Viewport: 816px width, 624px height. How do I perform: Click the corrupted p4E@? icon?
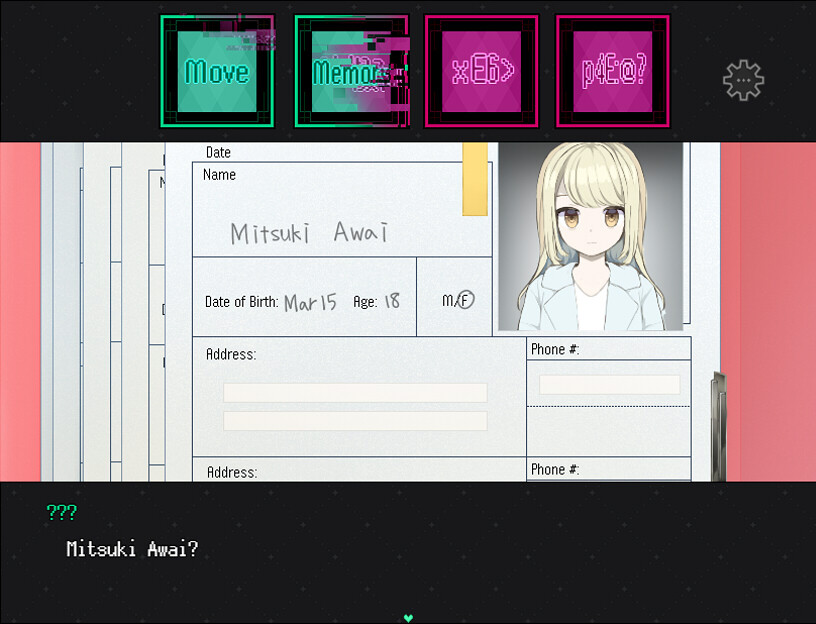pyautogui.click(x=611, y=73)
